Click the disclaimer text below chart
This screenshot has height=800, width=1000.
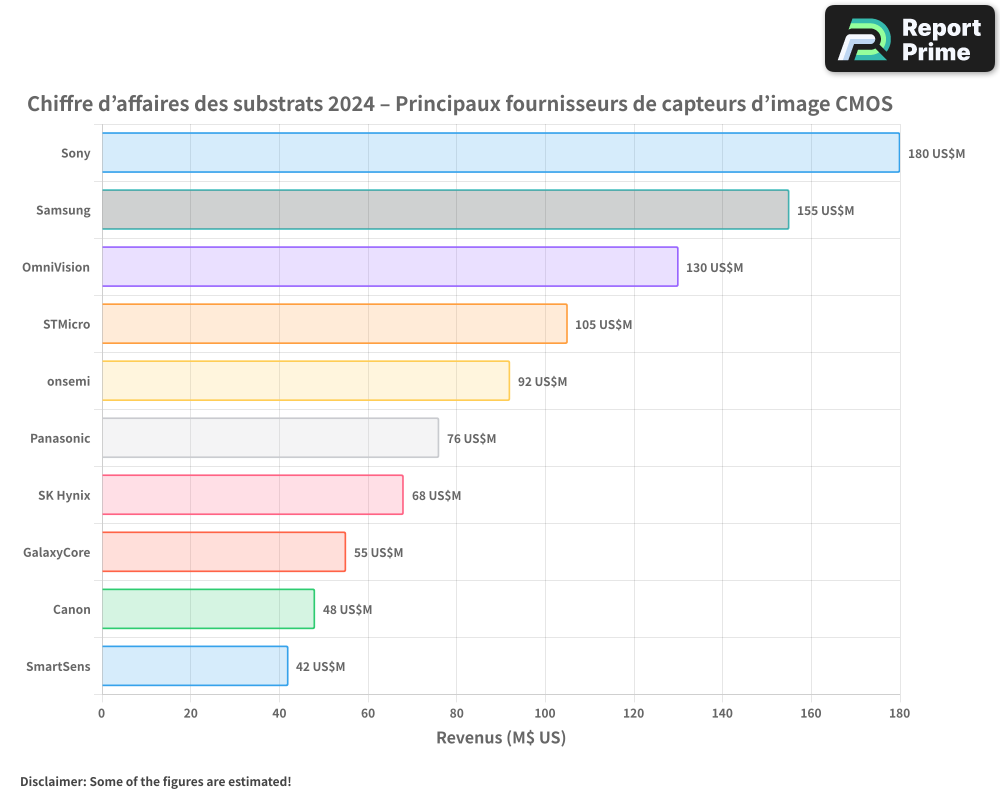(x=156, y=781)
